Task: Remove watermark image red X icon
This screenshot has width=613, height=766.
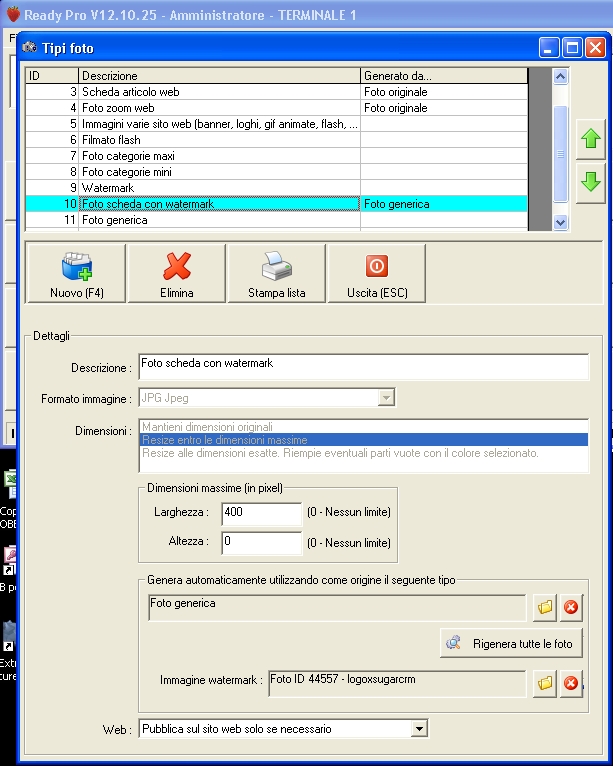Action: click(x=571, y=683)
